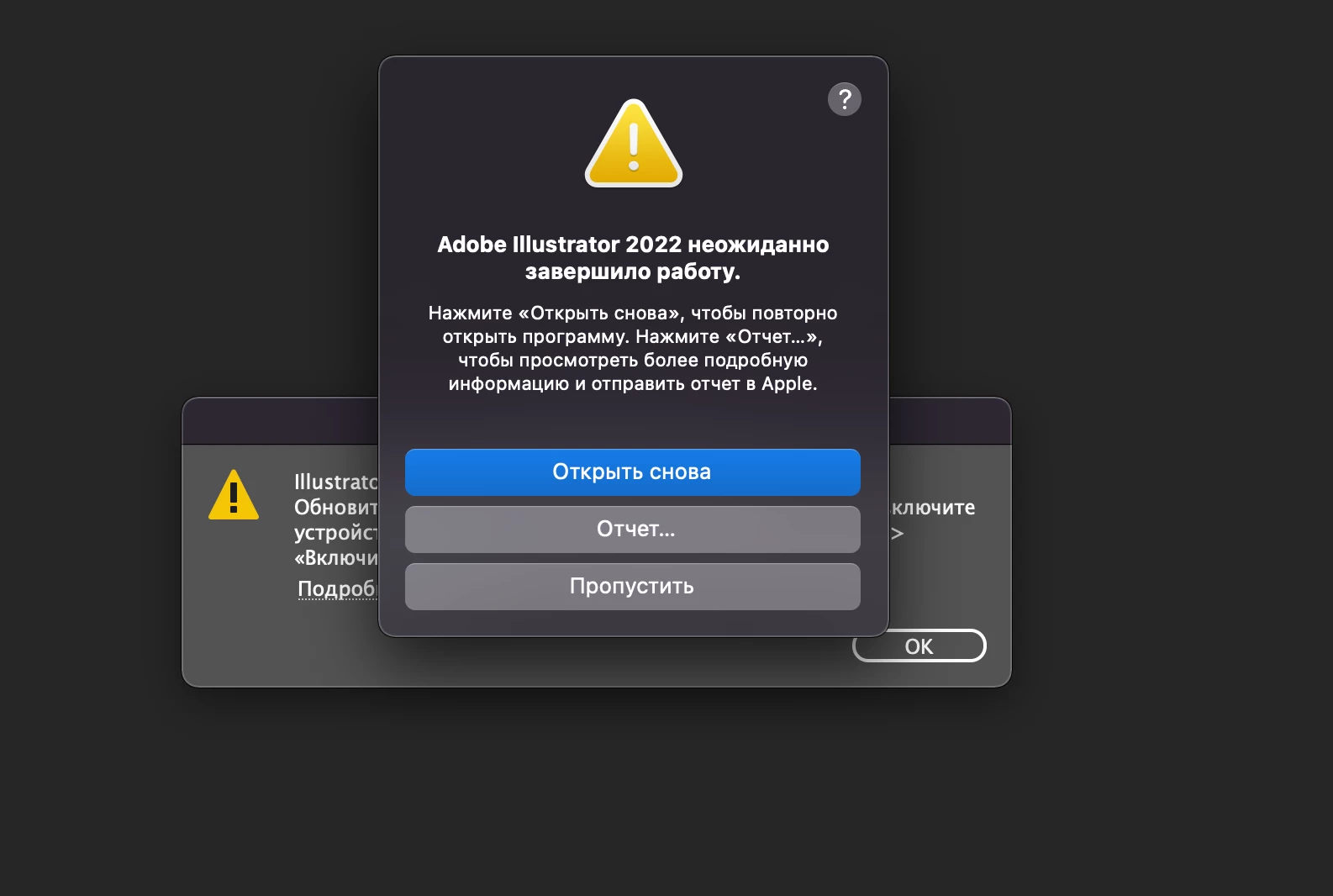Click the crash heading «Adobe Illustrator 2022 неожиданно завершило работу.»
This screenshot has width=1333, height=896.
pos(633,258)
